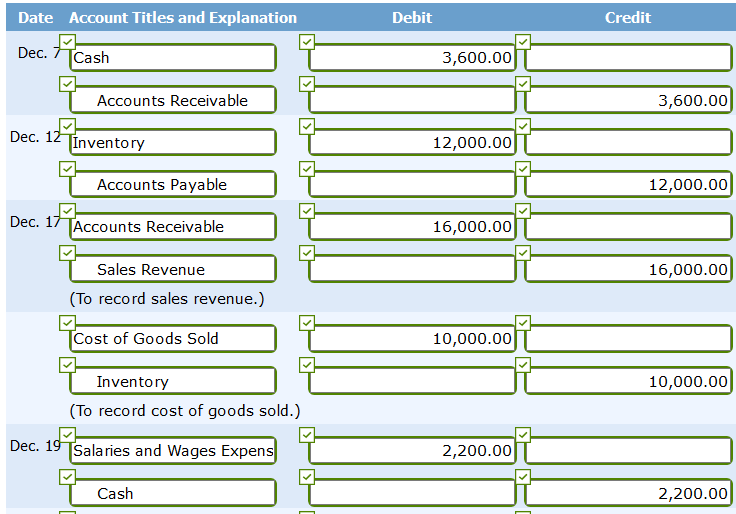
Task: Click the empty debit field beside 16,000.00 credit
Action: point(412,269)
